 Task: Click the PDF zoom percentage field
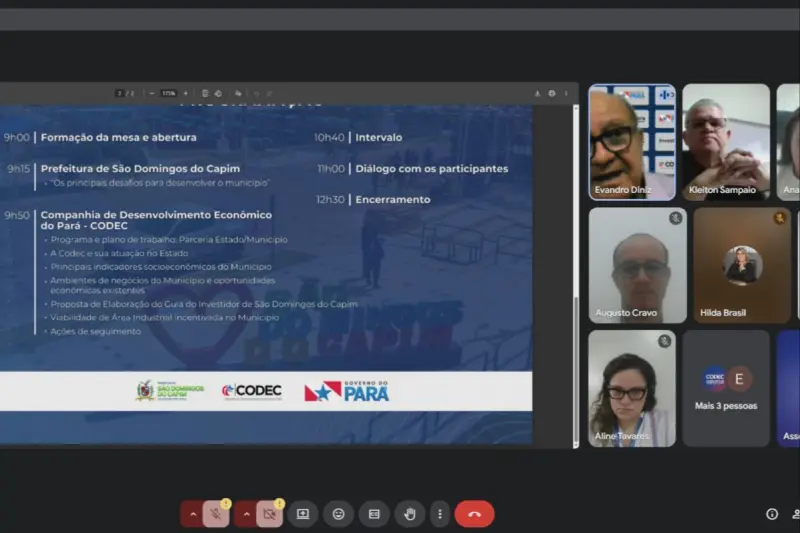(x=169, y=93)
